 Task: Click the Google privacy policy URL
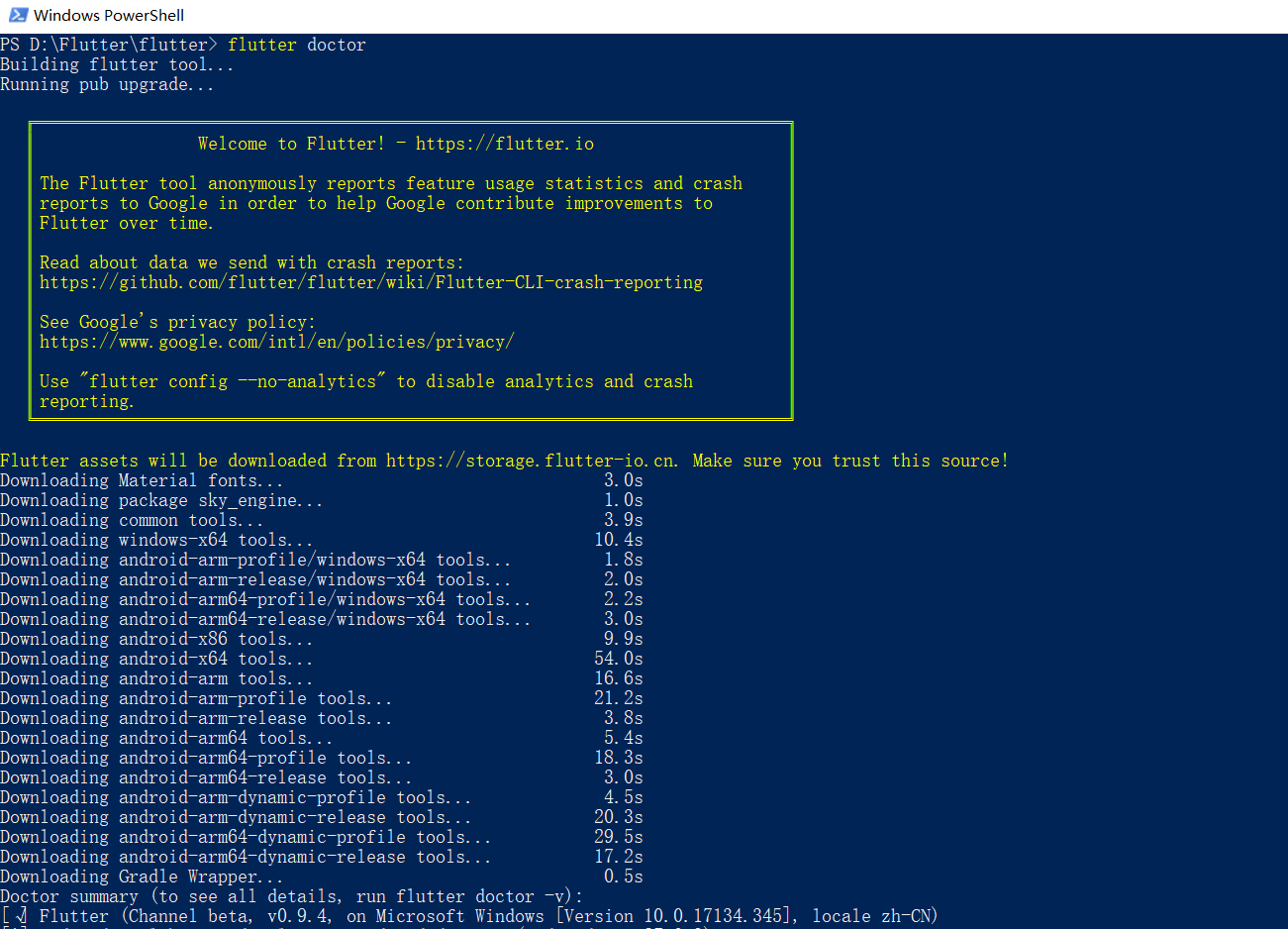tap(276, 342)
